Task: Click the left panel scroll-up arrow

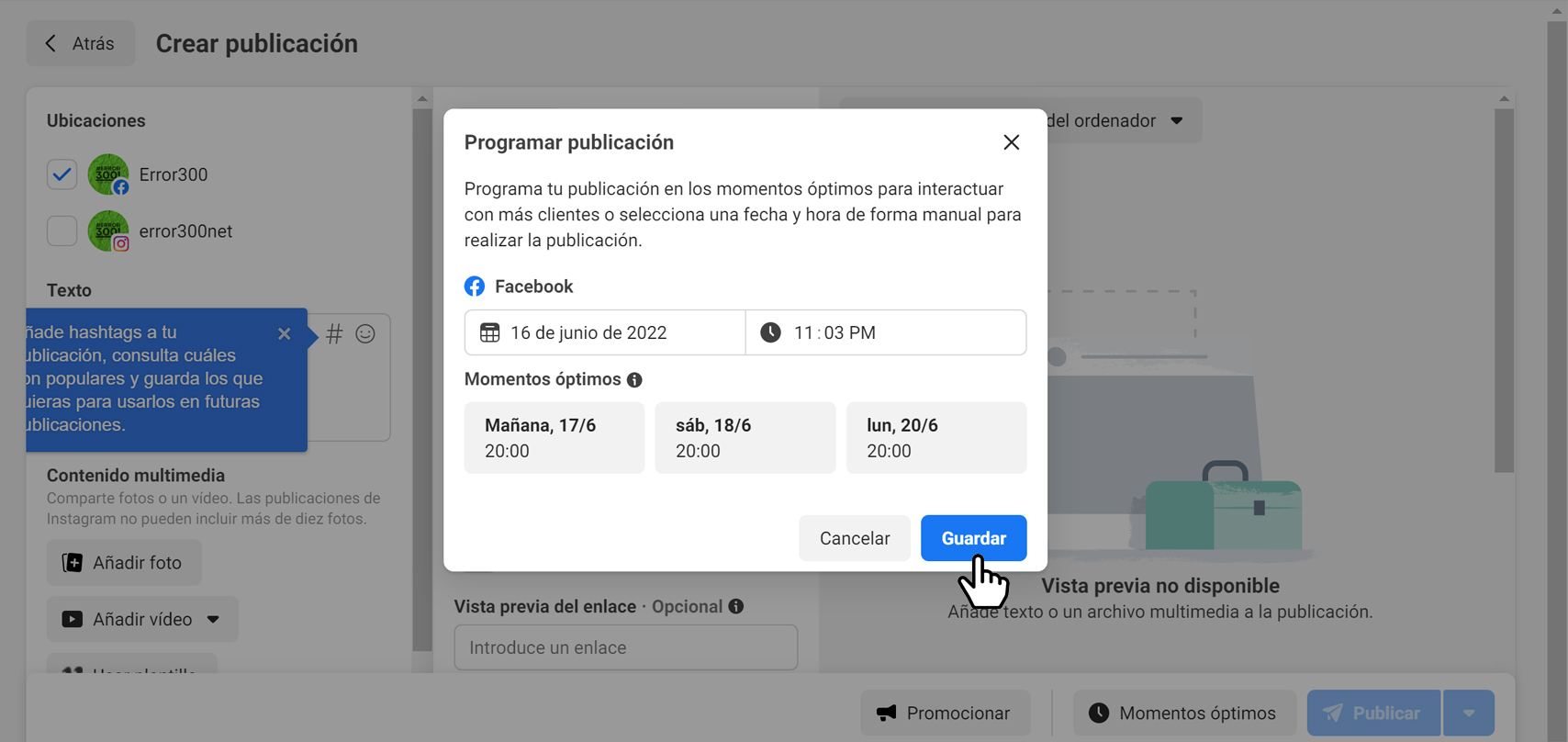Action: [x=422, y=98]
